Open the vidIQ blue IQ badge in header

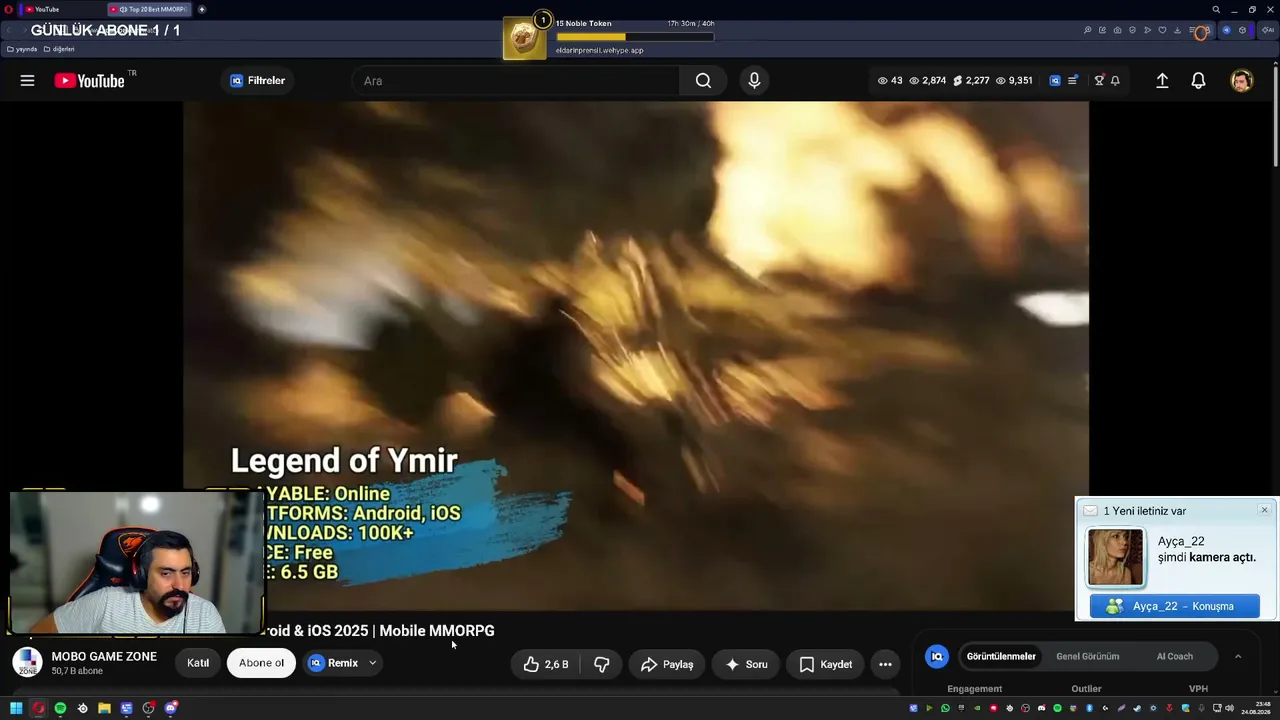click(1055, 81)
